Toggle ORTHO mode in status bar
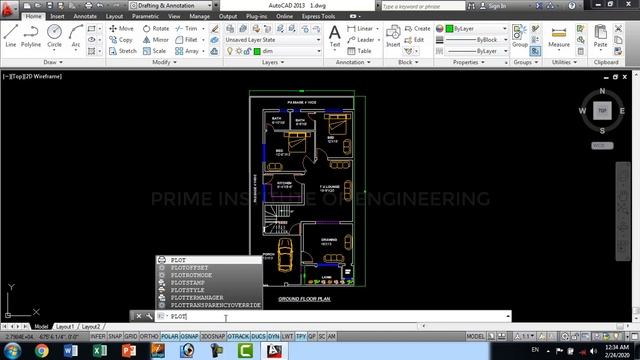 click(149, 336)
